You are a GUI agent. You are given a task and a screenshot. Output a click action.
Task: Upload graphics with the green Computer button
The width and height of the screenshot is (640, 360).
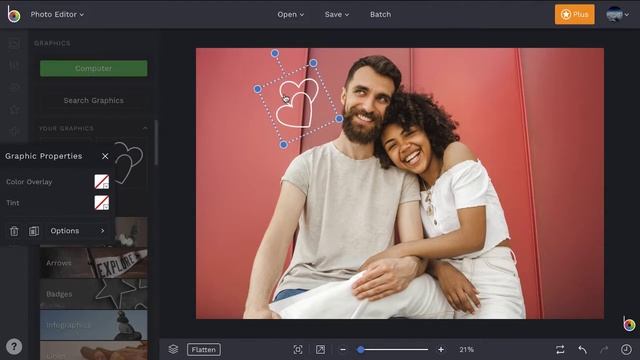pos(93,68)
